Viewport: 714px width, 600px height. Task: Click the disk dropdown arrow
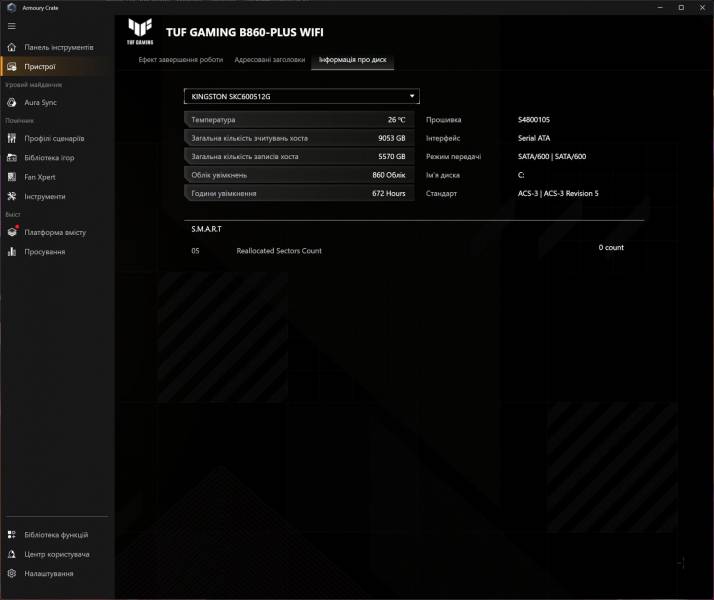click(x=412, y=96)
